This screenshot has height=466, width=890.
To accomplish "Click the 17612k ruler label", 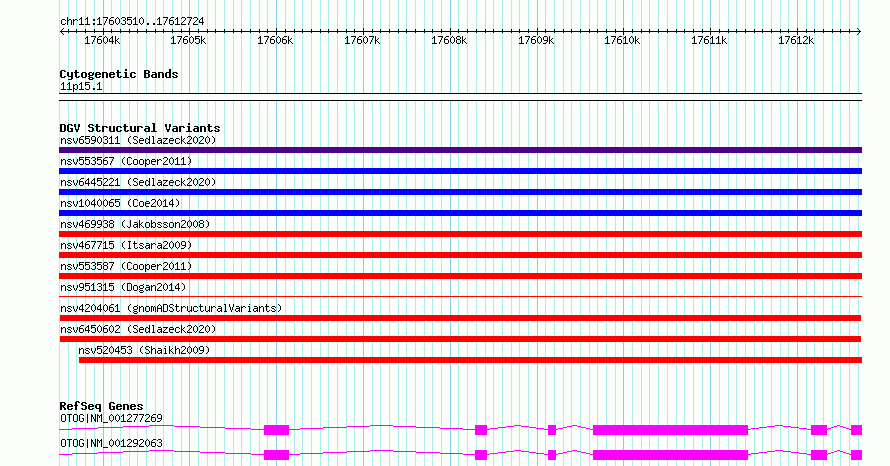I will (x=796, y=41).
